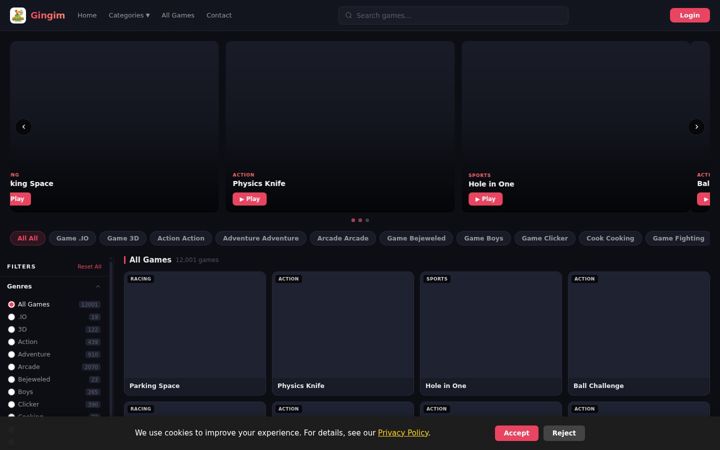
Task: Open the Hole in One featured slide
Action: 576,126
